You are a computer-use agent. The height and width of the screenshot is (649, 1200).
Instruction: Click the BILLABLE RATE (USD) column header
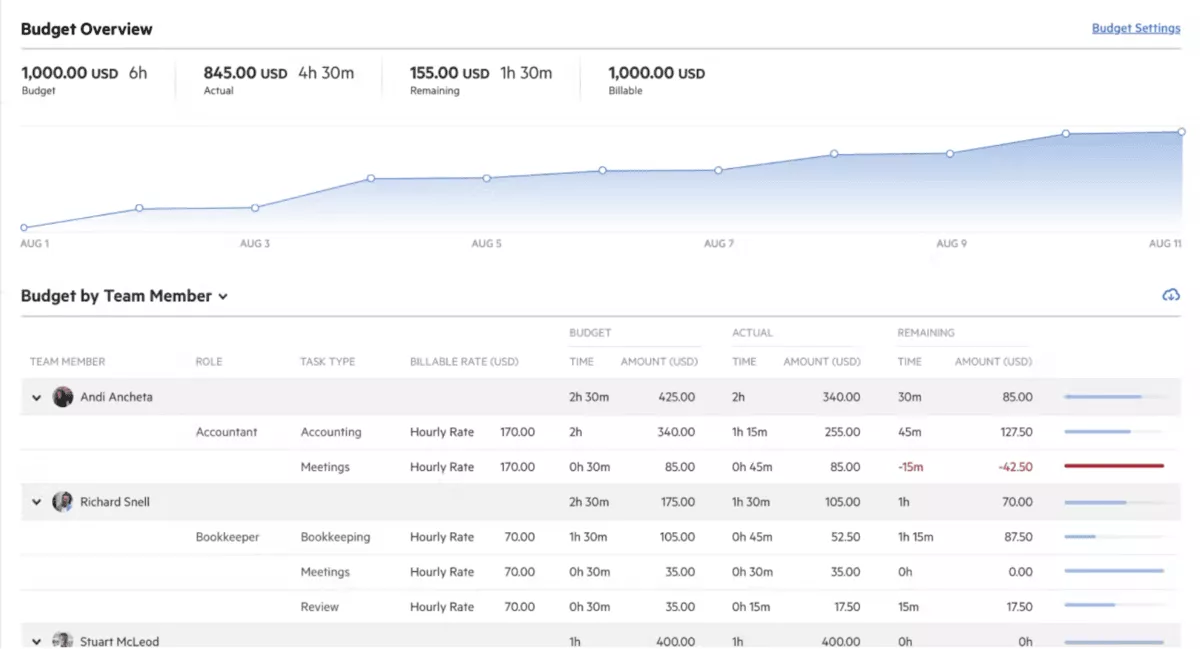[x=462, y=361]
